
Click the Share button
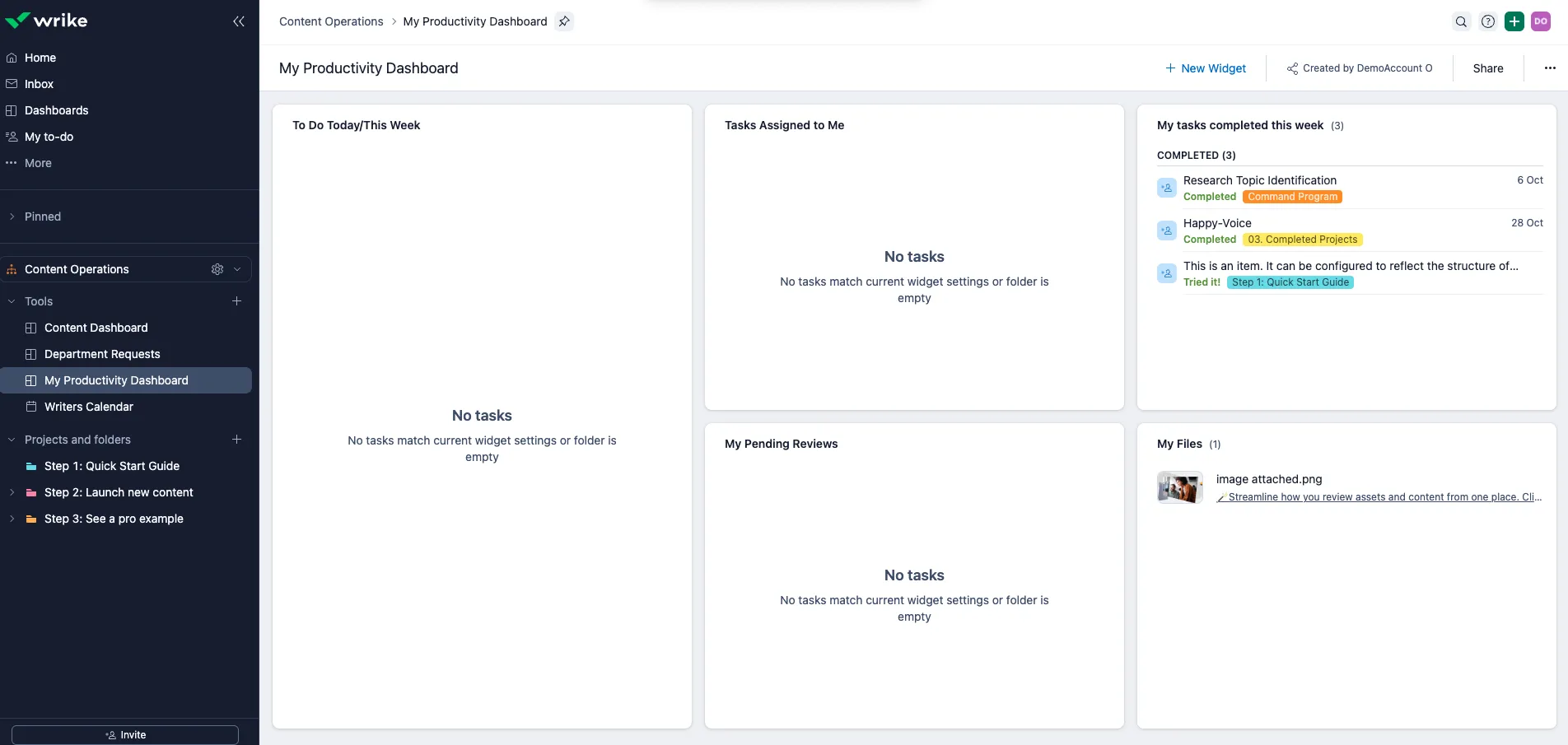point(1488,68)
